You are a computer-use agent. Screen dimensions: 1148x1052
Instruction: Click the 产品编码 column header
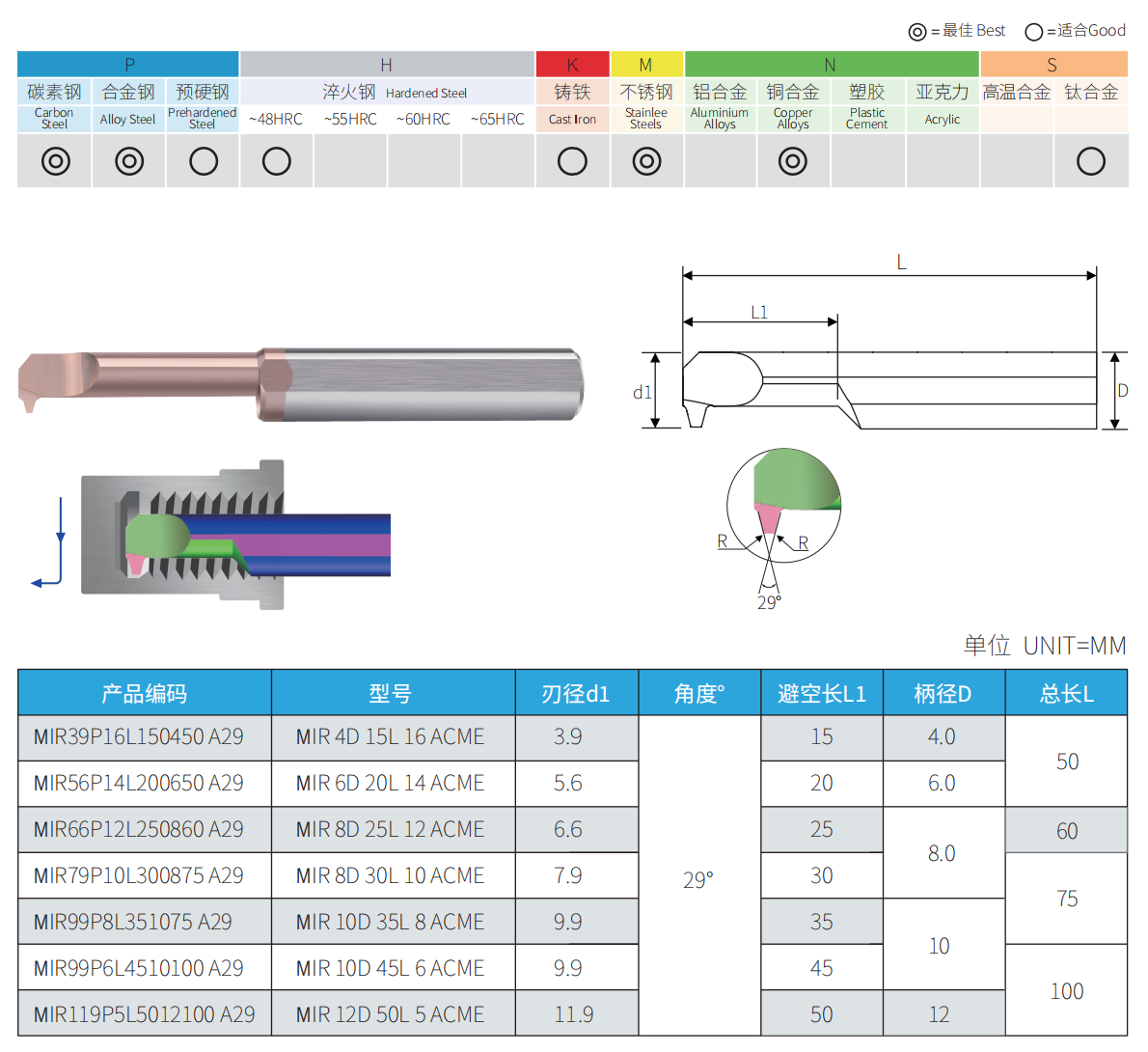click(x=145, y=693)
